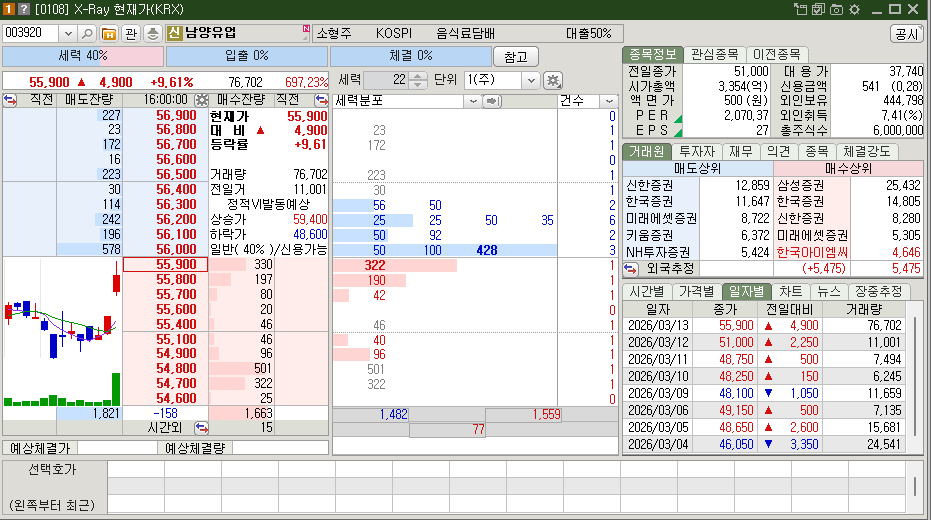The image size is (931, 520).
Task: Click the checkbox-window link icon in title bar
Action: pos(818,9)
